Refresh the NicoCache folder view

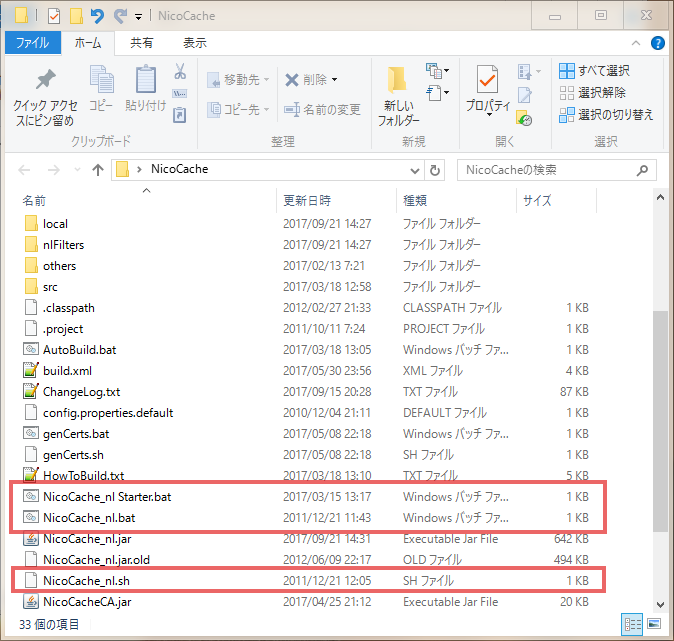[x=435, y=170]
